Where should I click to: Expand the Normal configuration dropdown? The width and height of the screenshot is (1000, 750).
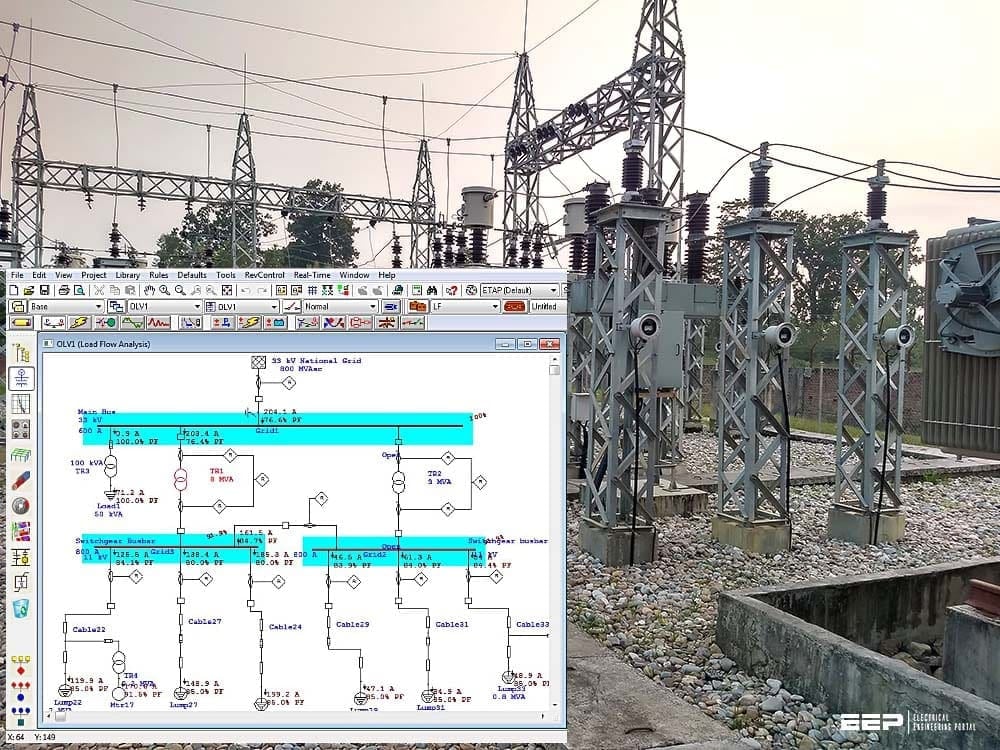376,306
